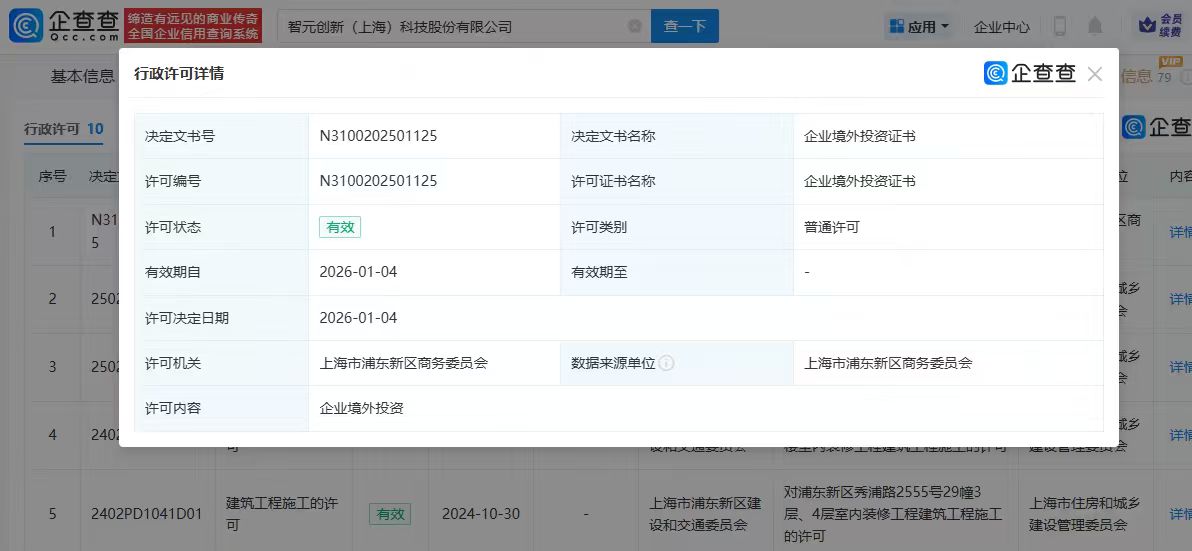1192x551 pixels.
Task: Click the 企查查 logo in the top-left header
Action: point(64,25)
